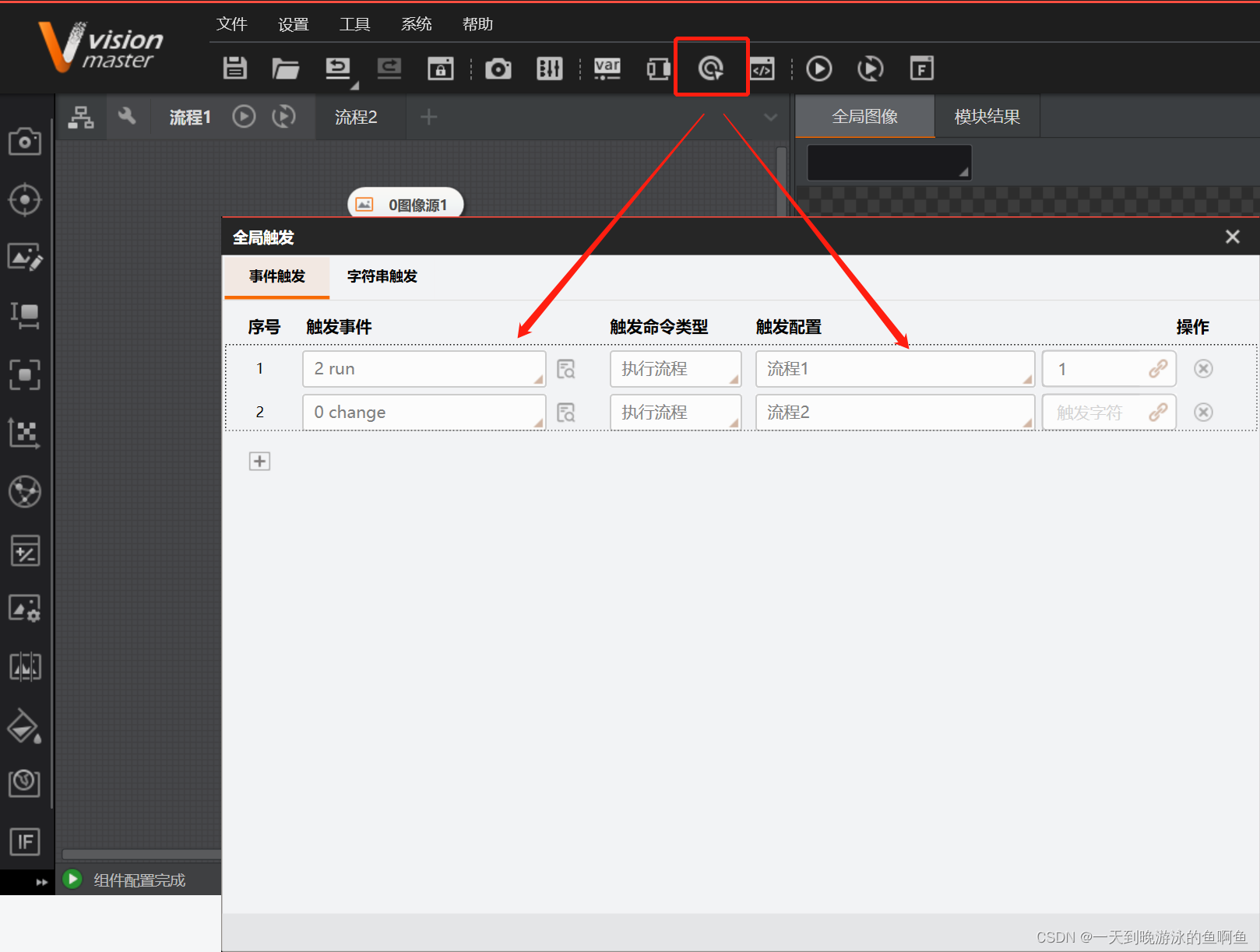Undo the last action in the toolbar
This screenshot has width=1260, height=952.
[338, 69]
